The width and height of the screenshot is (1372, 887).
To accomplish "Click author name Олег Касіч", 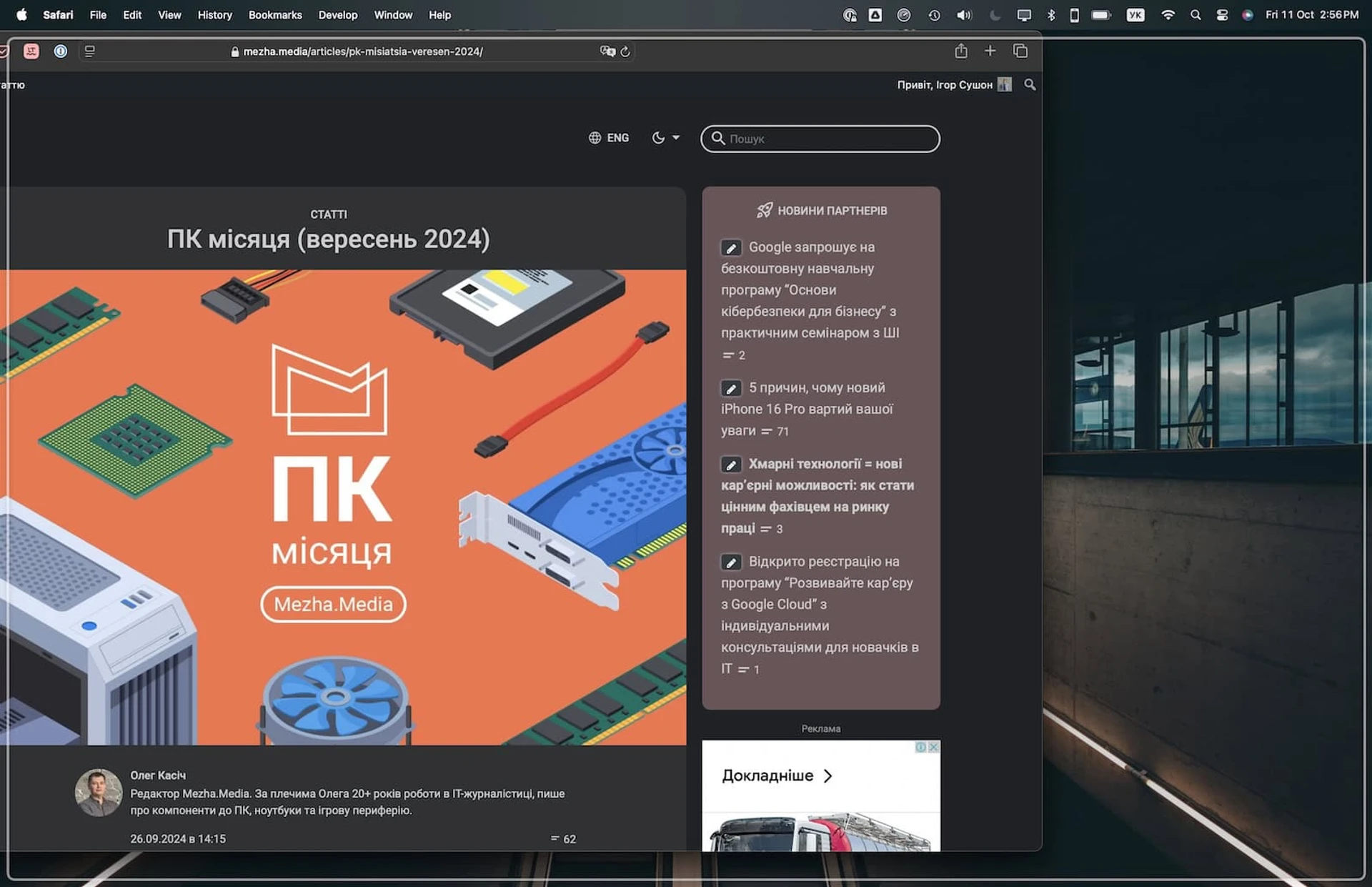I will coord(158,775).
